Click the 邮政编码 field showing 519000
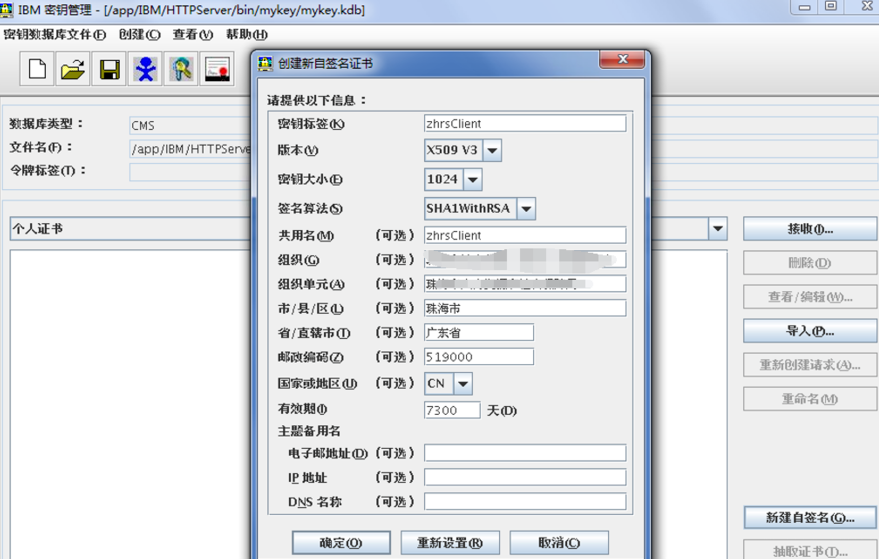879x559 pixels. tap(479, 357)
